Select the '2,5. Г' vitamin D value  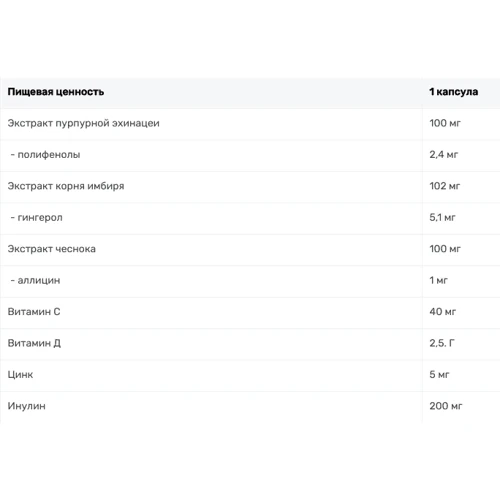point(442,343)
